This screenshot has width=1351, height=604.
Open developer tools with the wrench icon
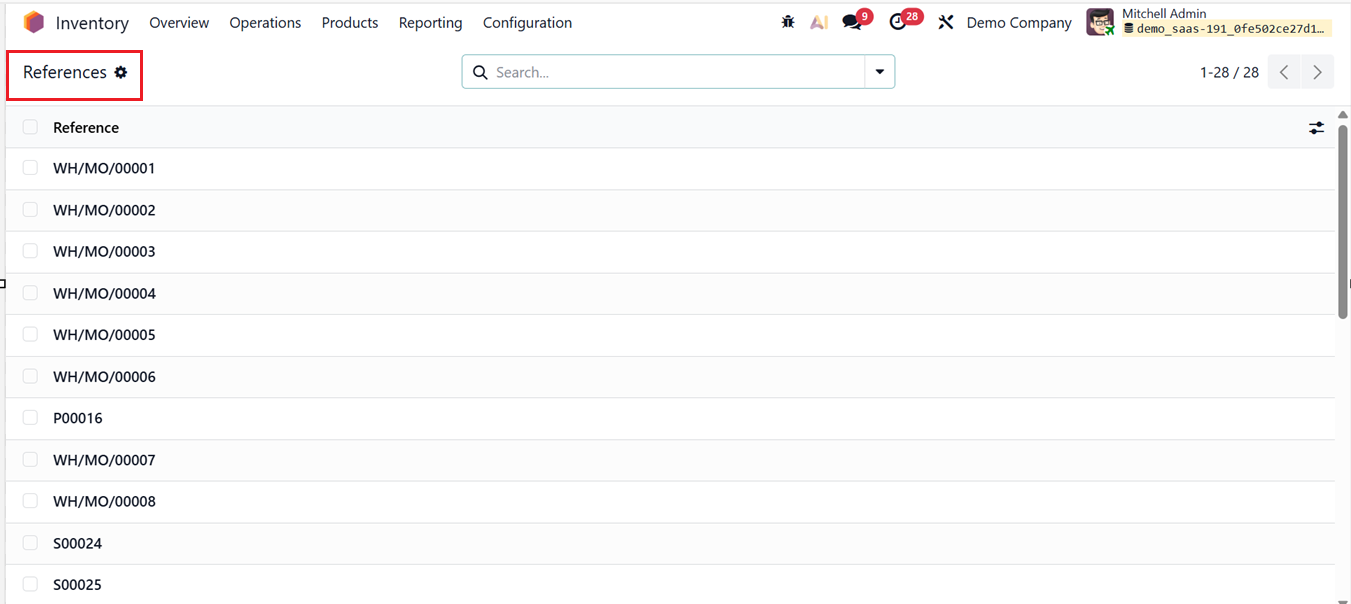[945, 21]
